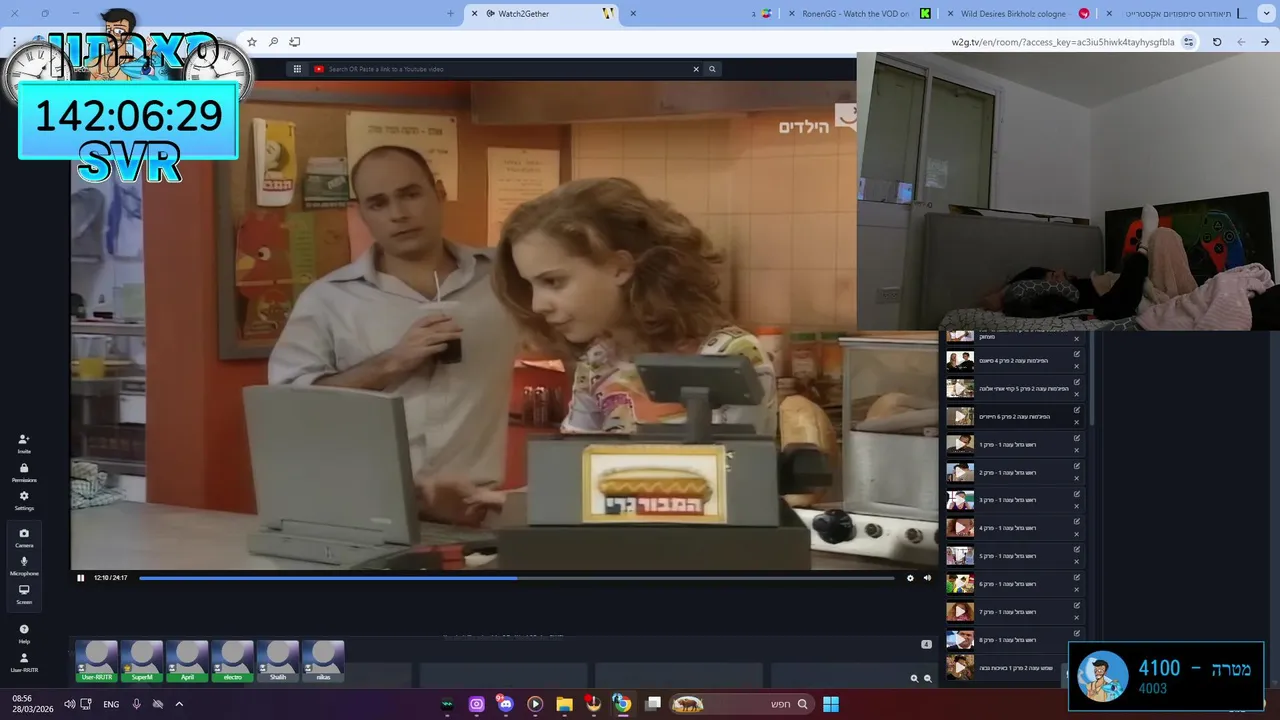Play playlist item ראש גדול עונה 1 - פרק 1

point(960,444)
